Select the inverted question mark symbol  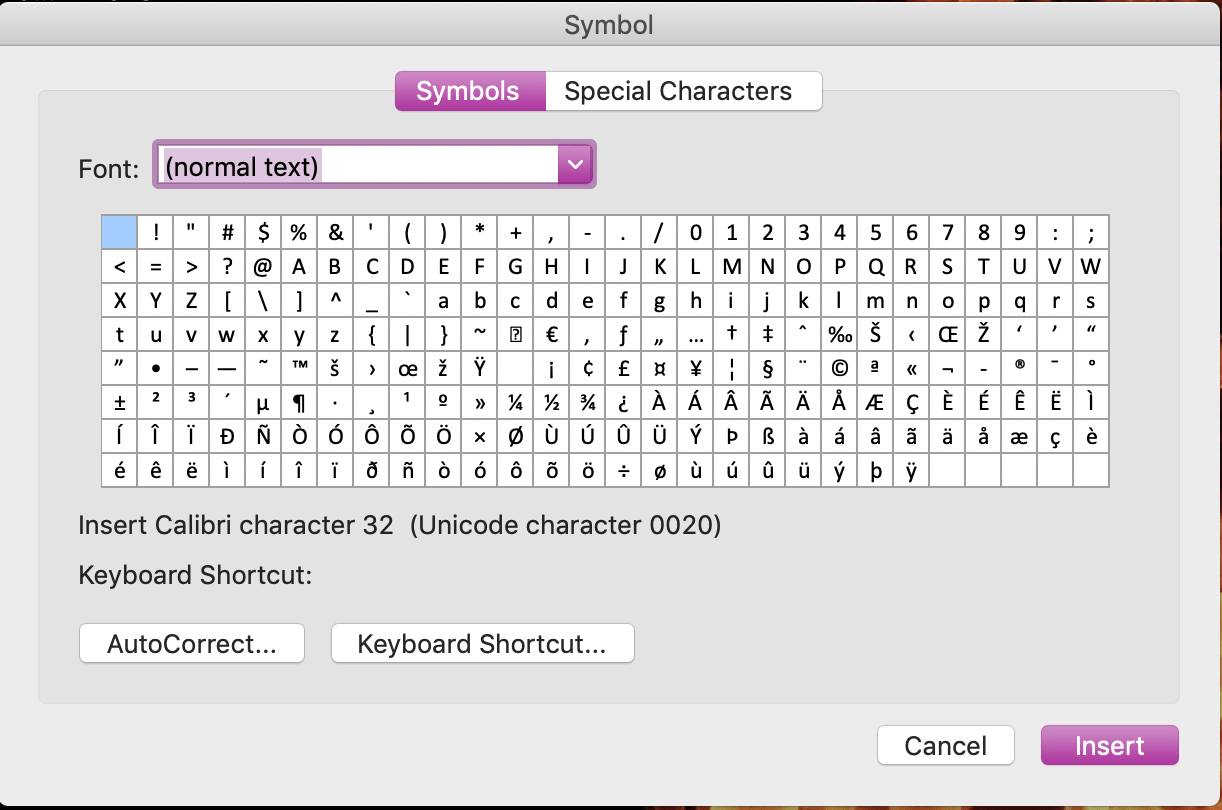pos(623,403)
